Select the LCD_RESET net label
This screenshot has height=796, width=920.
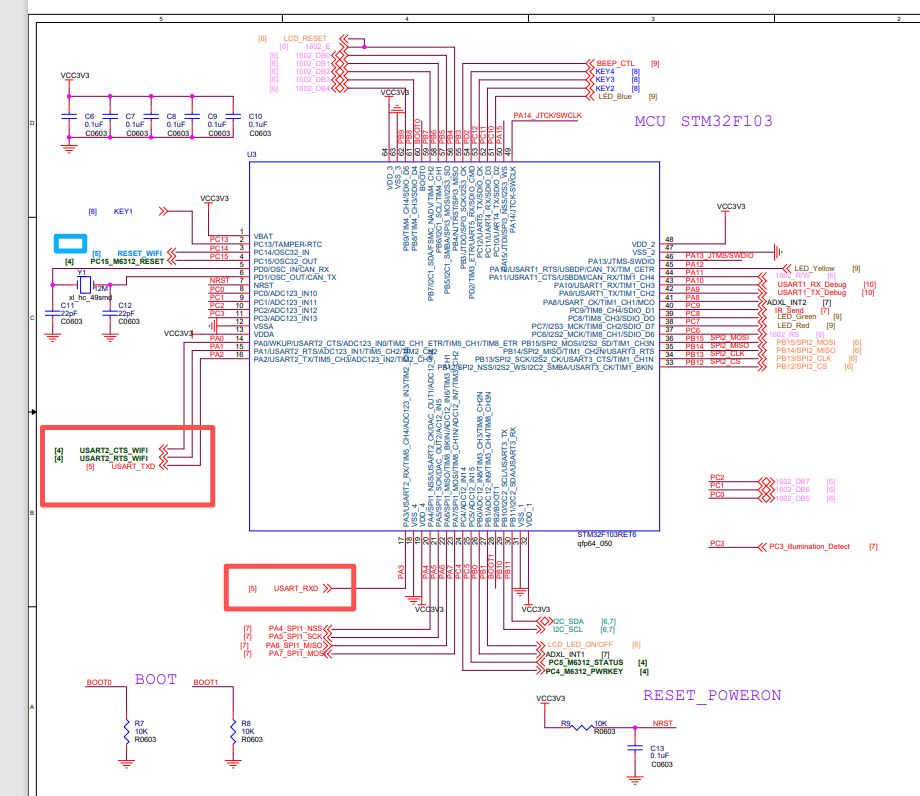(305, 38)
